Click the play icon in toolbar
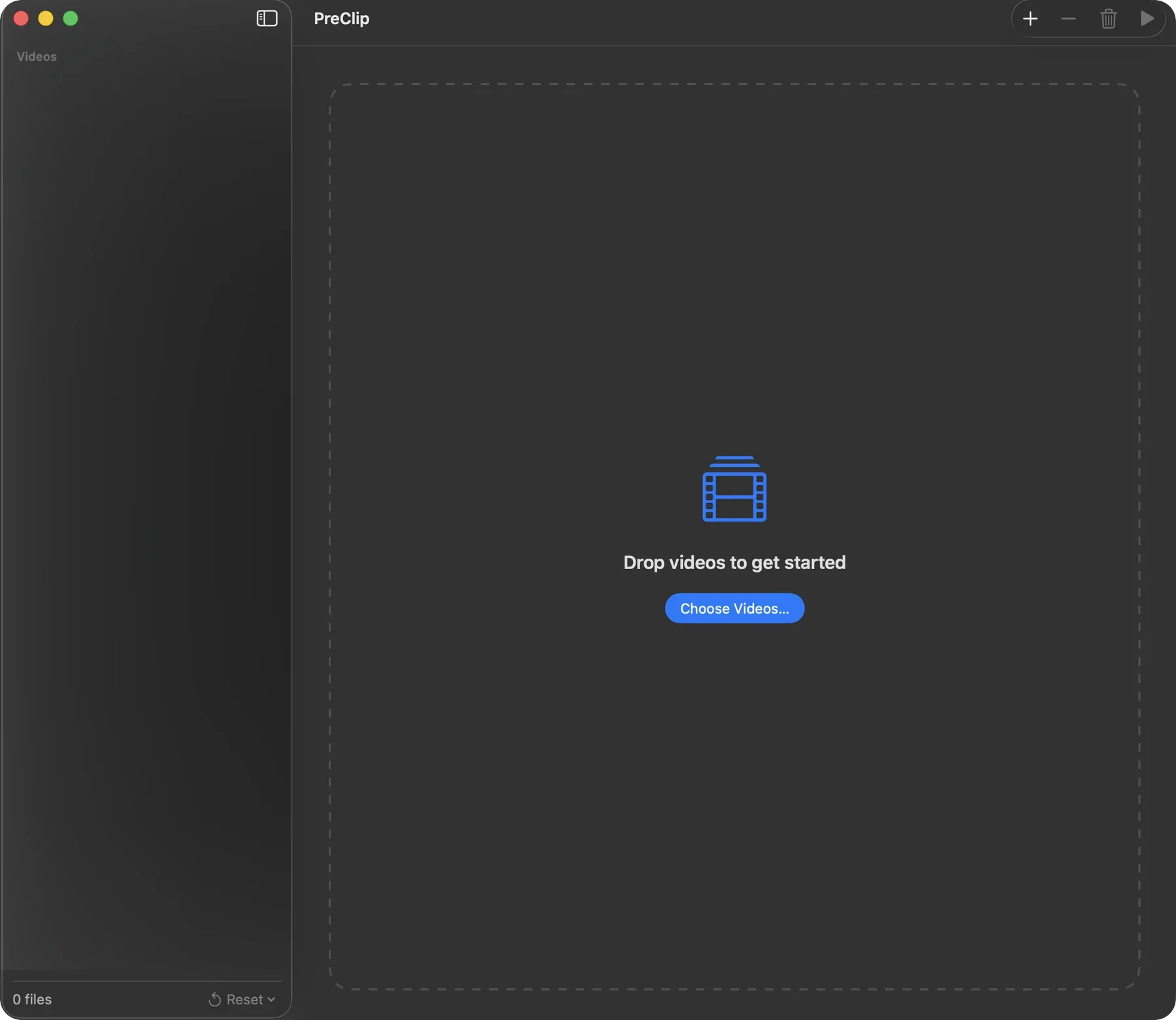The image size is (1176, 1020). pos(1147,18)
